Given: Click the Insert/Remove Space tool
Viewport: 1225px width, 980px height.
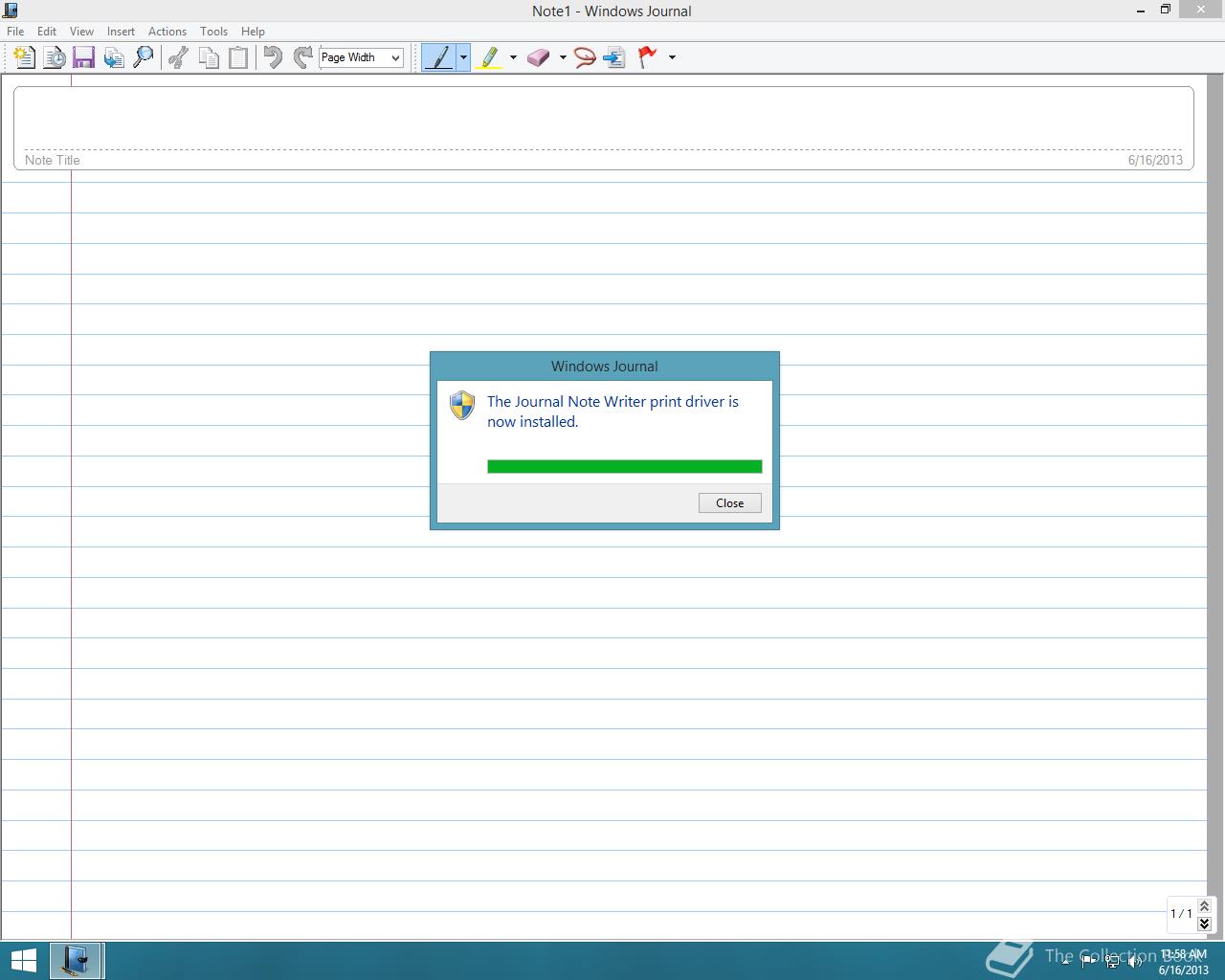Looking at the screenshot, I should 614,57.
